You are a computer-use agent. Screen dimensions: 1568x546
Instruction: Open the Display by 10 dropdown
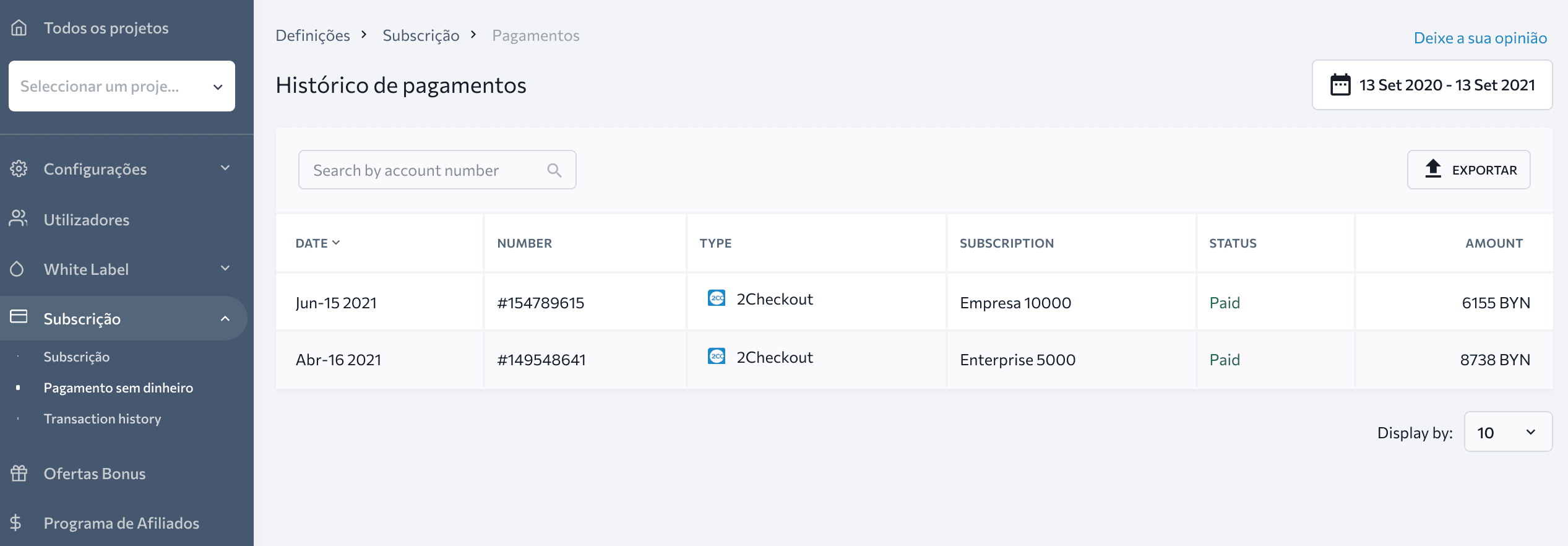[x=1508, y=432]
